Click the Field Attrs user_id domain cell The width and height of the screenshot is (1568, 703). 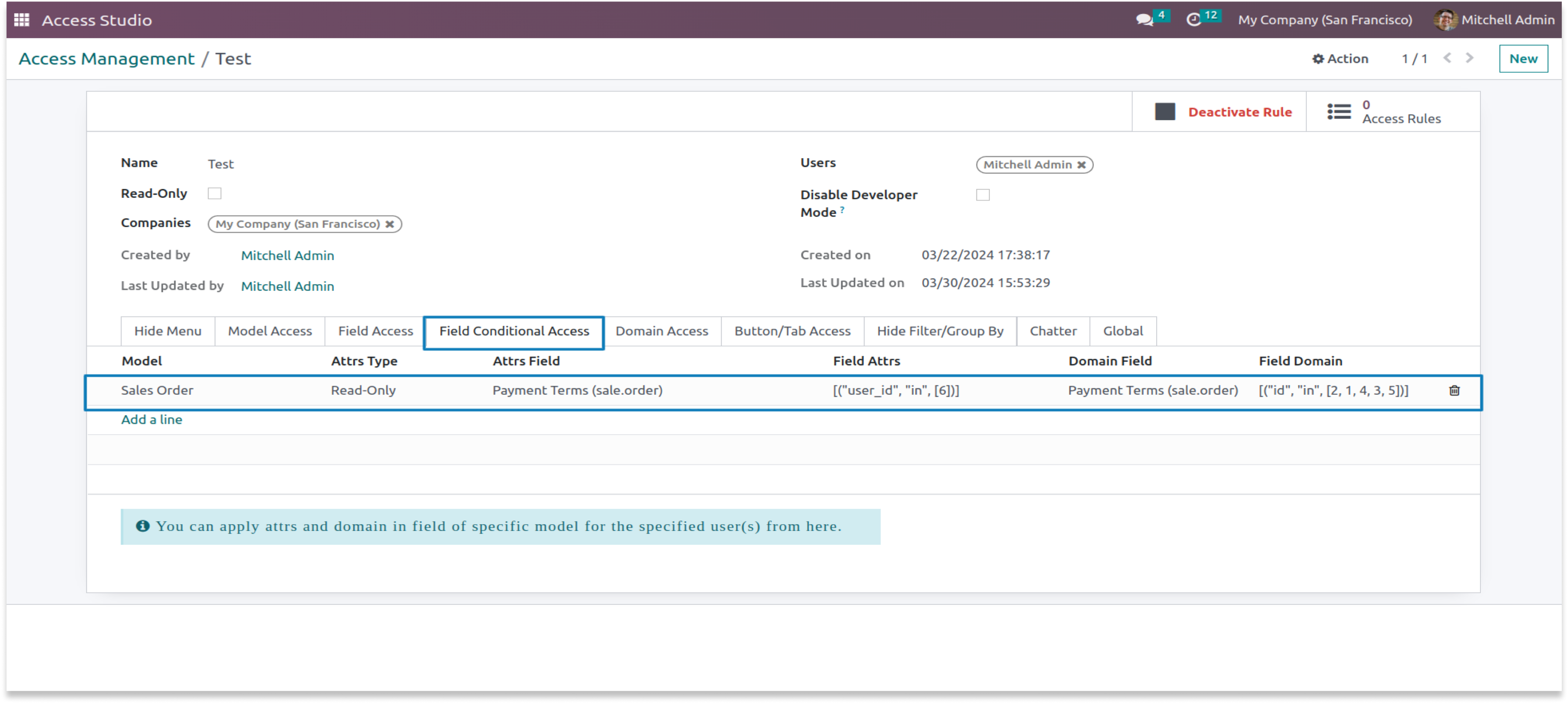[x=896, y=391]
